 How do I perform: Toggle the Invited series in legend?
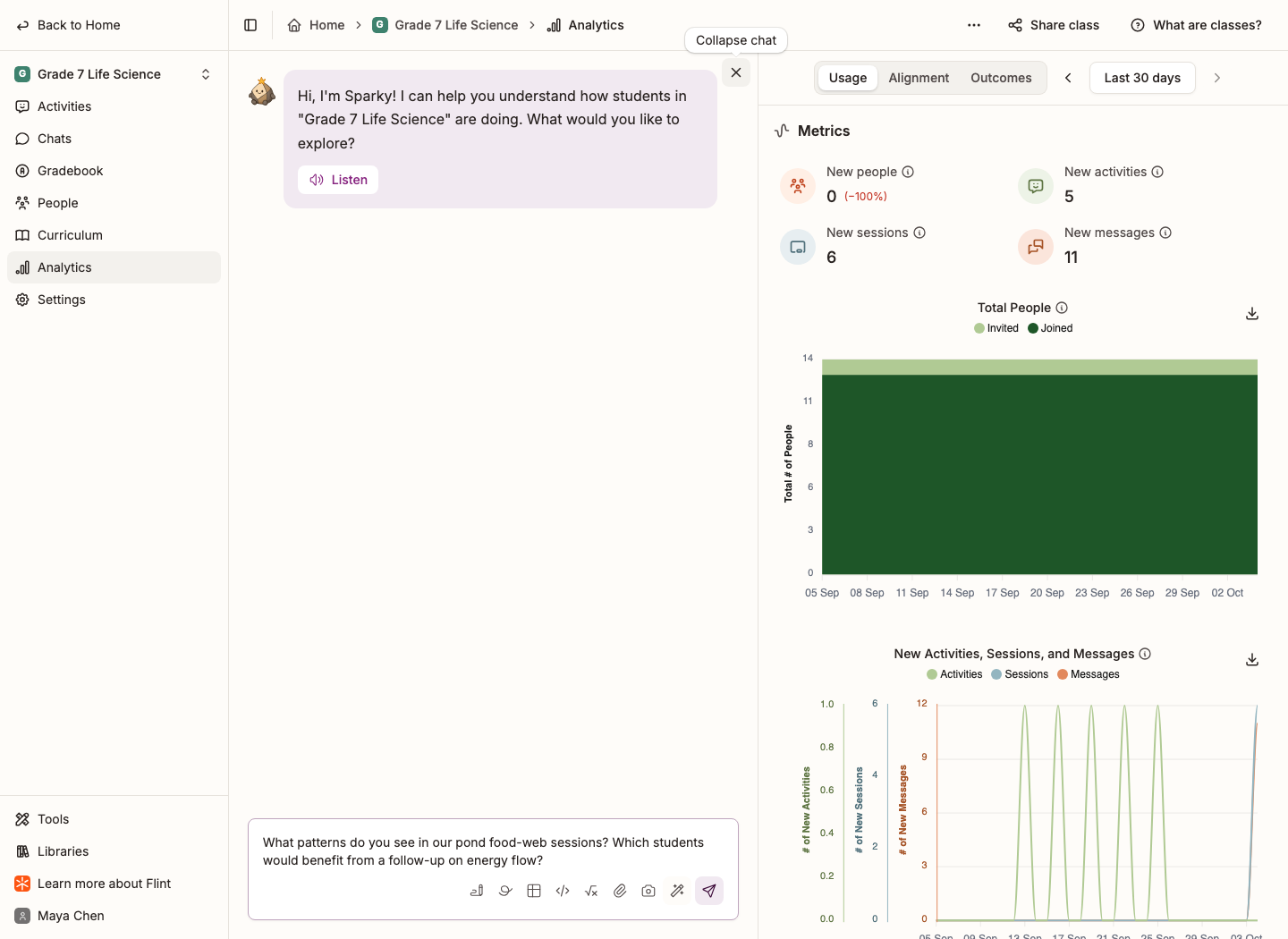coord(996,328)
